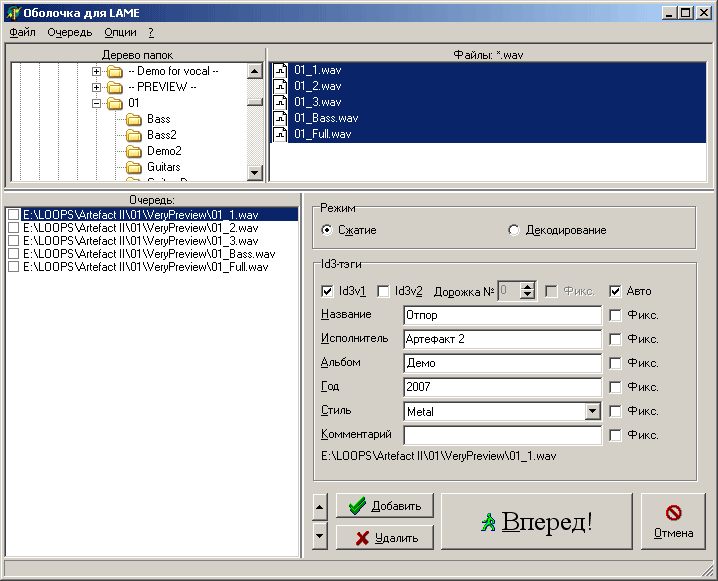The height and width of the screenshot is (581, 718).
Task: Check Фикс. next to the Исполнитель field
Action: pyautogui.click(x=615, y=339)
